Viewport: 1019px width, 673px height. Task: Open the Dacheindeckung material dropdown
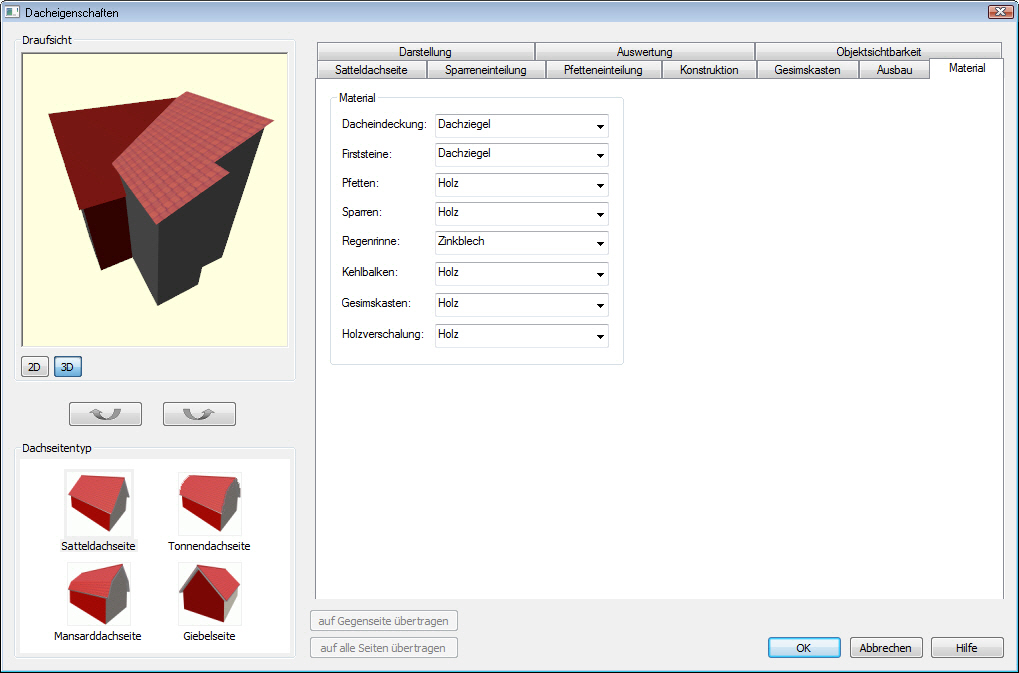522,125
